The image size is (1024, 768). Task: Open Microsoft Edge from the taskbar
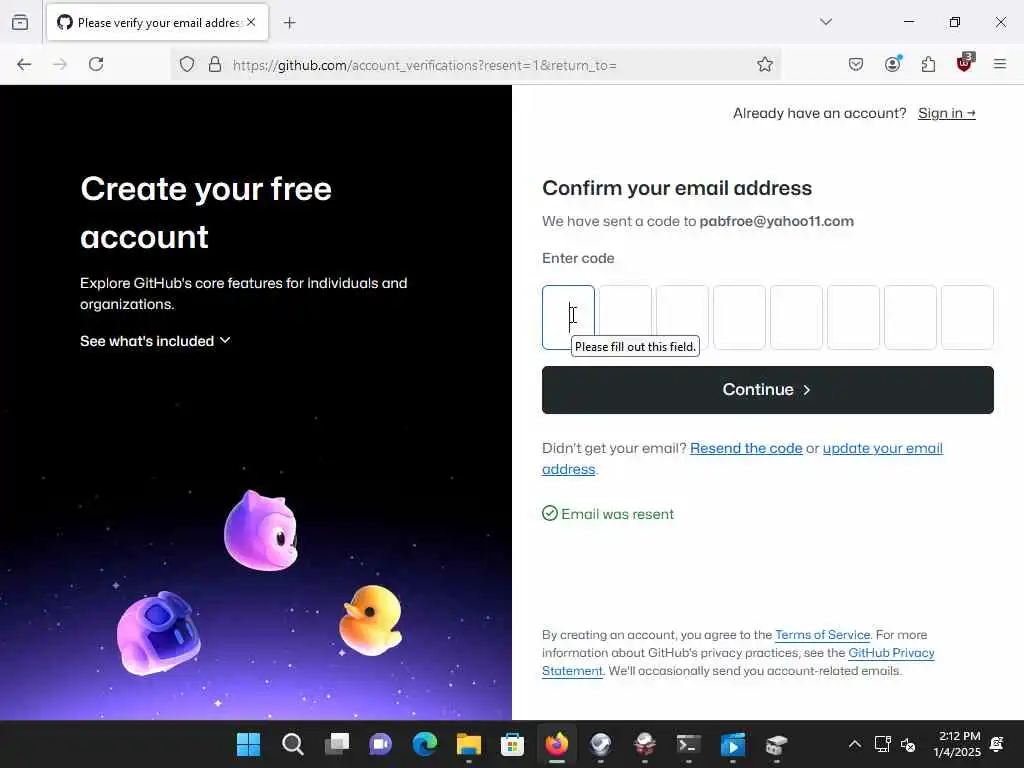(424, 744)
